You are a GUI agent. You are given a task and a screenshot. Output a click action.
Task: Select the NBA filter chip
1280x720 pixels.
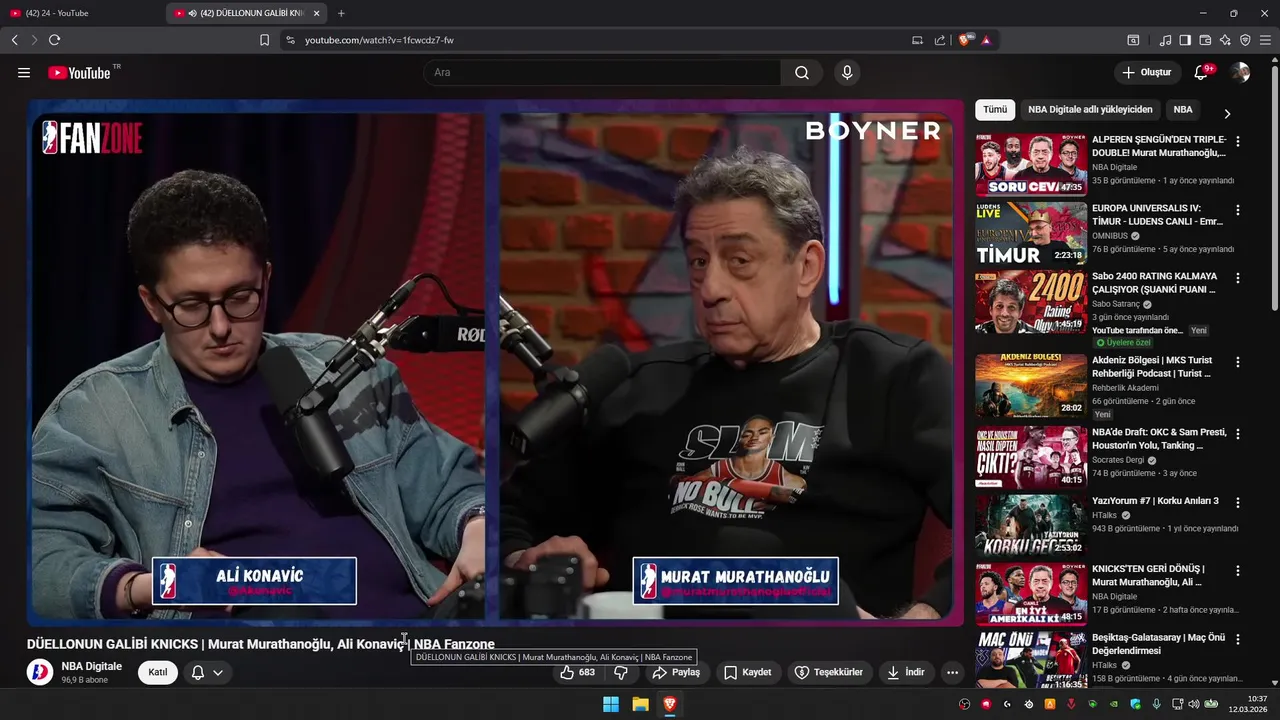(x=1183, y=110)
